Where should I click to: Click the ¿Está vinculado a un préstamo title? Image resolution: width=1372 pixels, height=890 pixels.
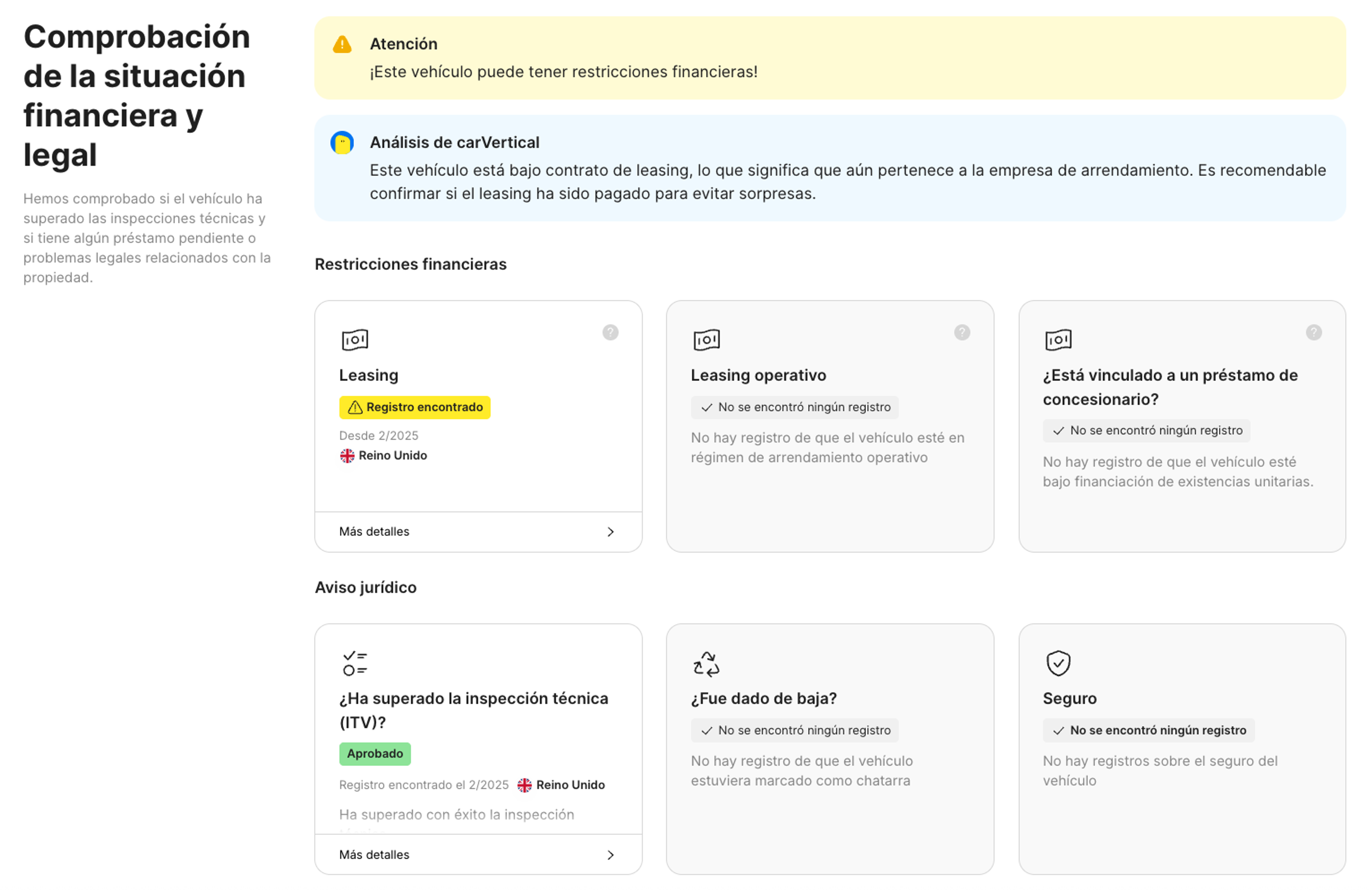click(x=1170, y=387)
